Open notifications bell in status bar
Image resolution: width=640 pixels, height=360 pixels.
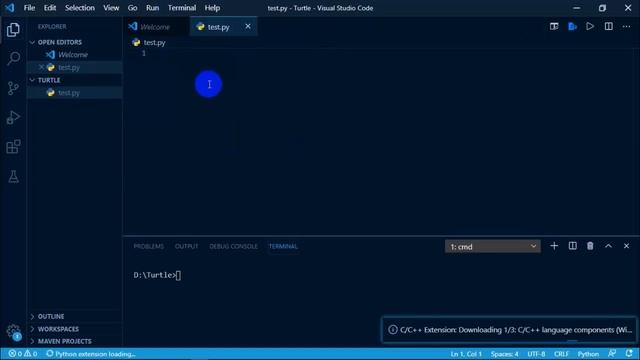point(629,353)
